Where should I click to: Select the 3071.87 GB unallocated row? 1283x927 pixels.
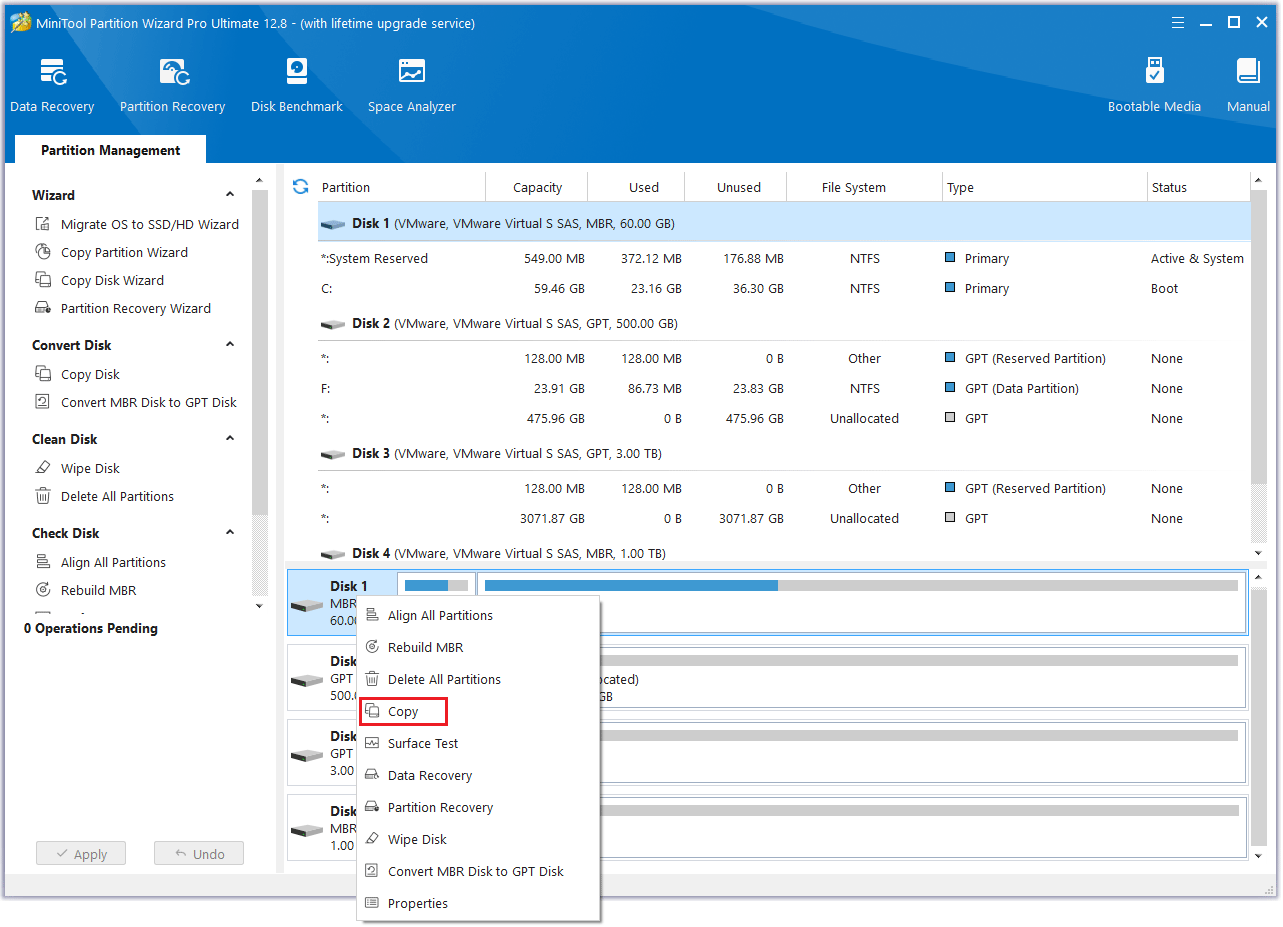coord(784,518)
